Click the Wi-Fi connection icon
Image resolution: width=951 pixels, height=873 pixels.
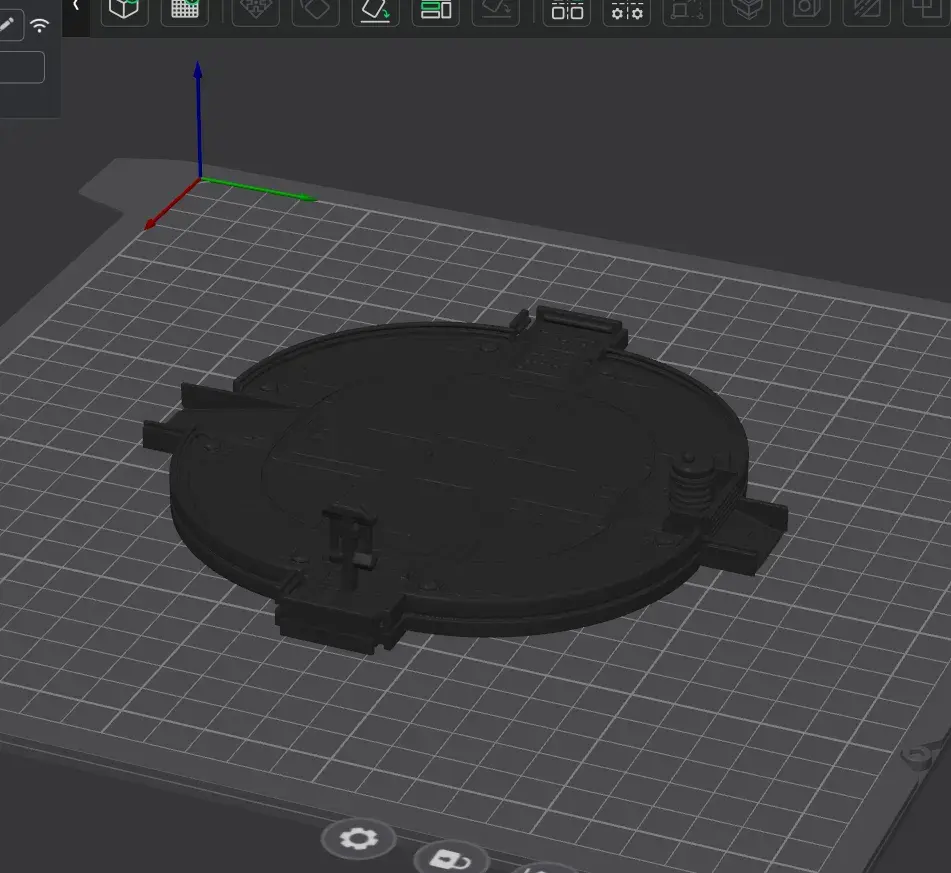point(39,25)
